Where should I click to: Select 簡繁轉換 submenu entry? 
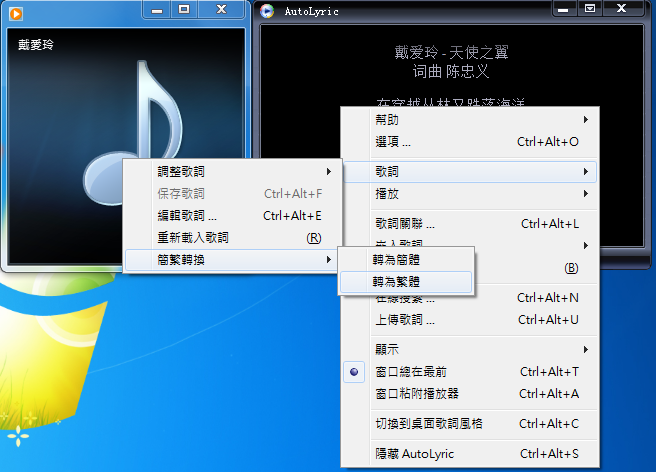tap(232, 260)
